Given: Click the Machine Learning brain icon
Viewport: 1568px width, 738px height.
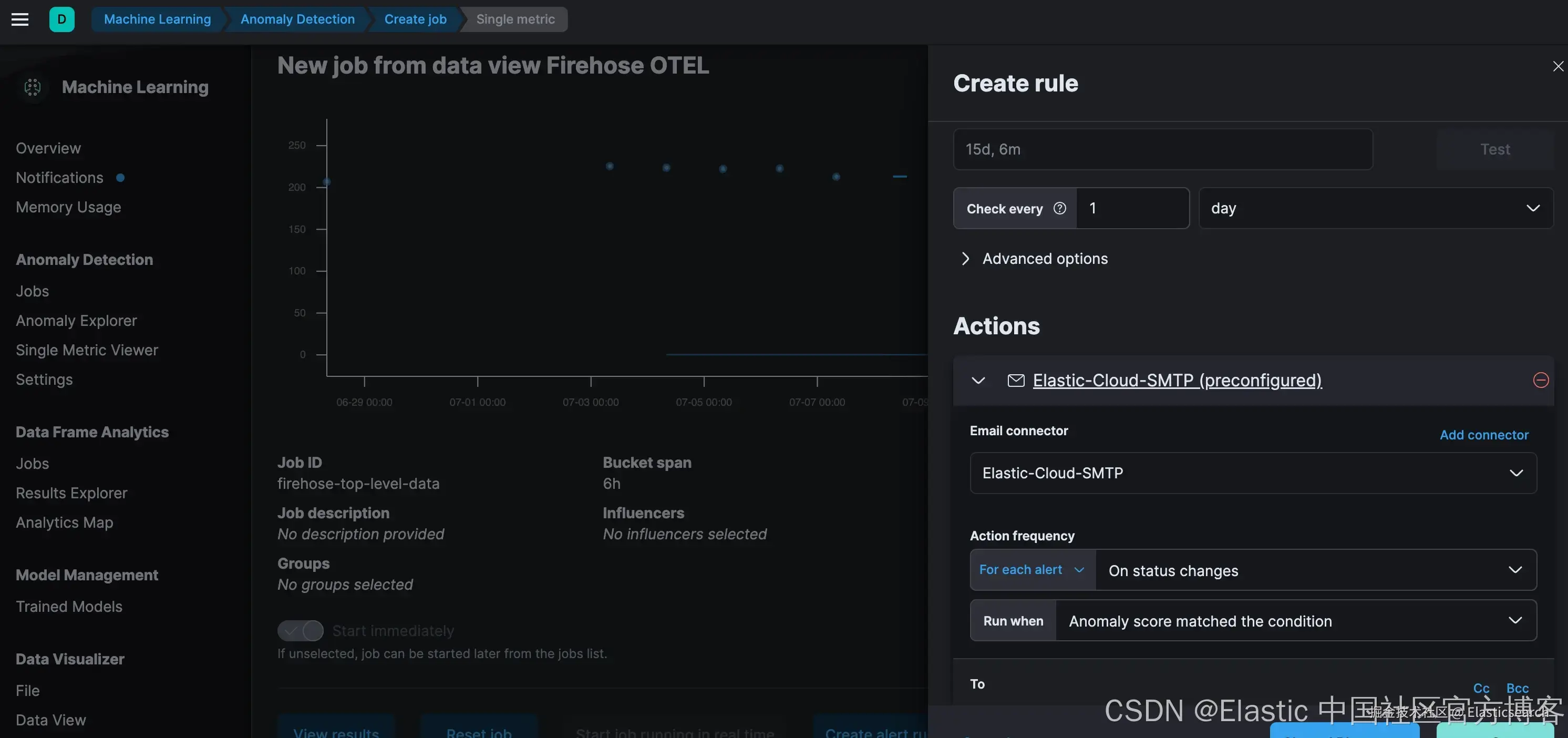Looking at the screenshot, I should pos(33,87).
